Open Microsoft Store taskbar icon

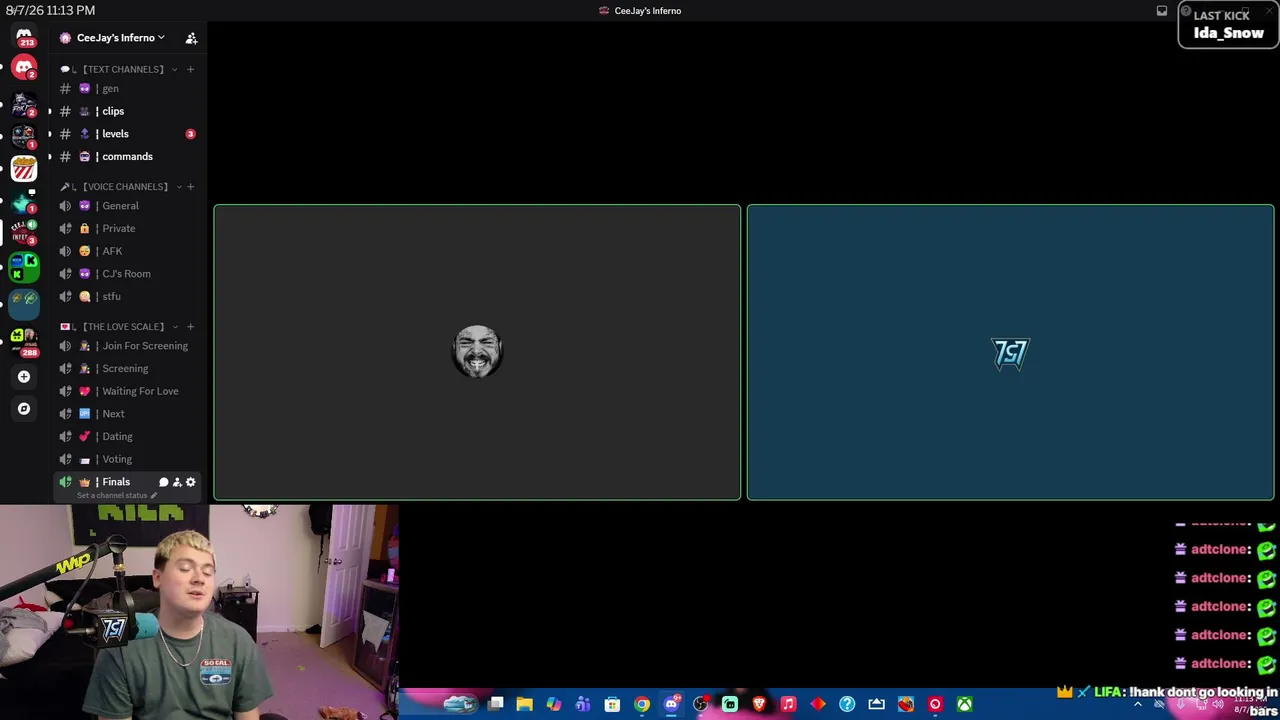[x=612, y=705]
